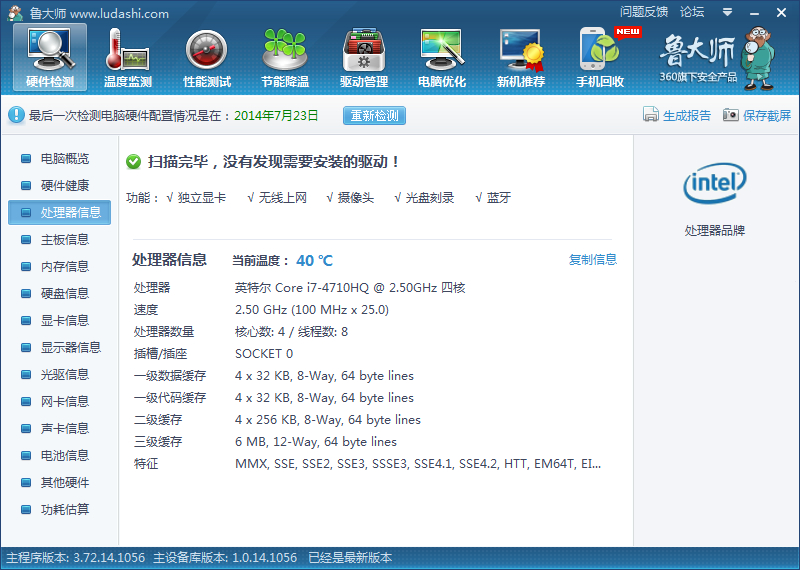Screen dimensions: 800x570
Task: Click the SOCKET 0 socket value
Action: 264,354
